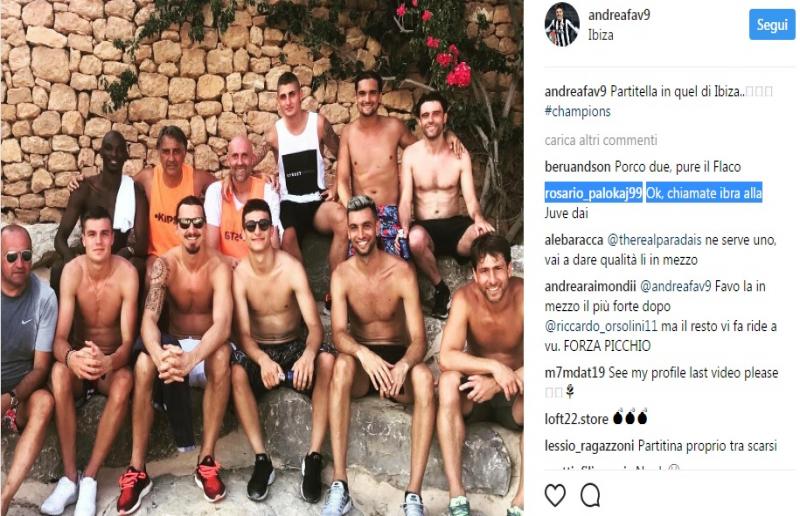This screenshot has width=800, height=516.
Task: Open andreafav9's profile picture avatar
Action: pyautogui.click(x=562, y=24)
